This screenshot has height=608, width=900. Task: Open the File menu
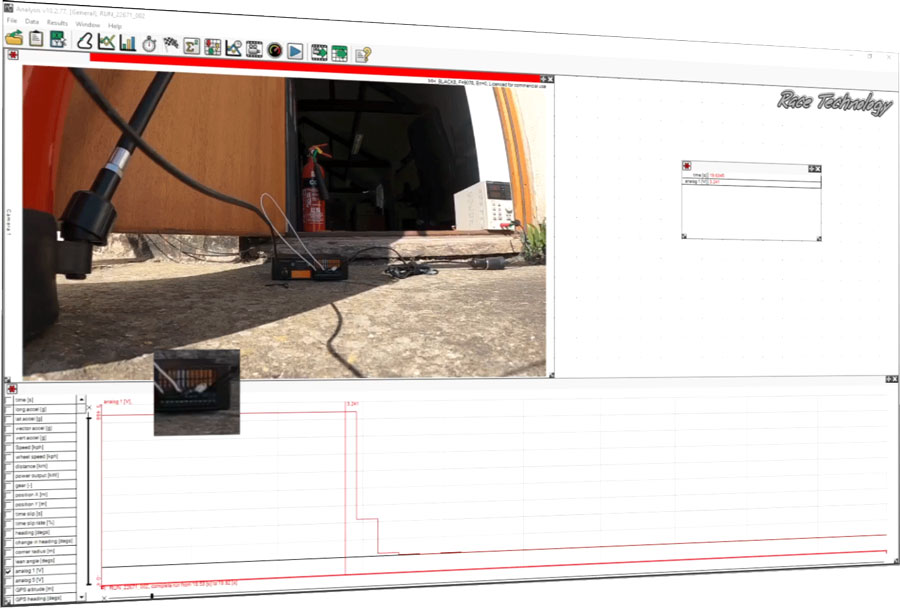(11, 20)
